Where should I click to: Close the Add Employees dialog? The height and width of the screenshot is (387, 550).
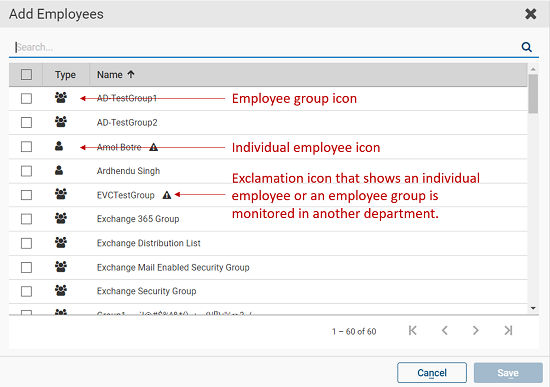pos(530,14)
